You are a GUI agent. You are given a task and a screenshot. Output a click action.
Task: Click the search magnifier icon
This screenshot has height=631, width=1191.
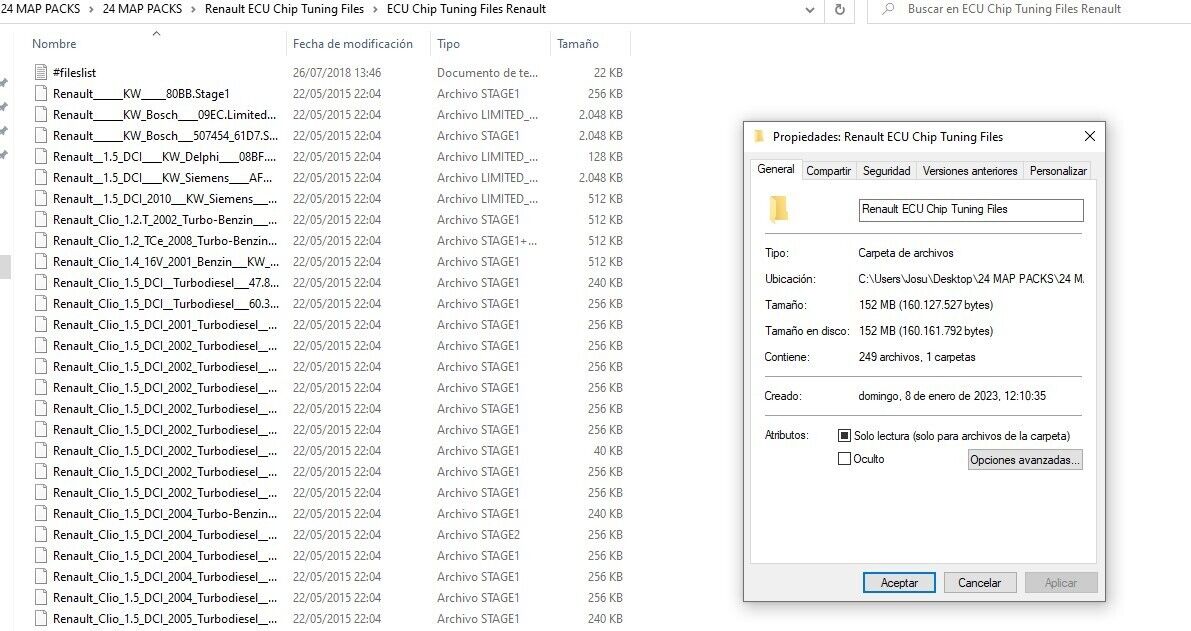(888, 9)
